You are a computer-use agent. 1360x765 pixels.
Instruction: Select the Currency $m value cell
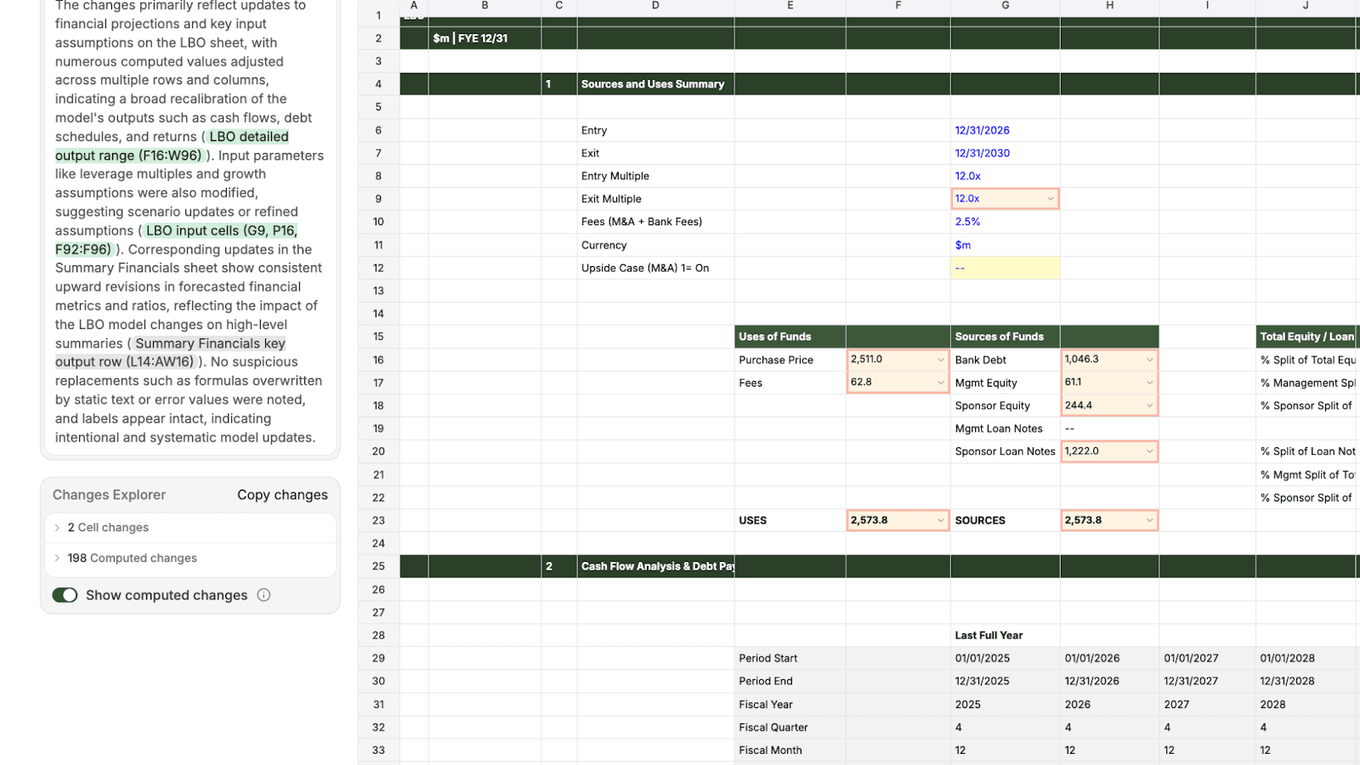point(1005,245)
